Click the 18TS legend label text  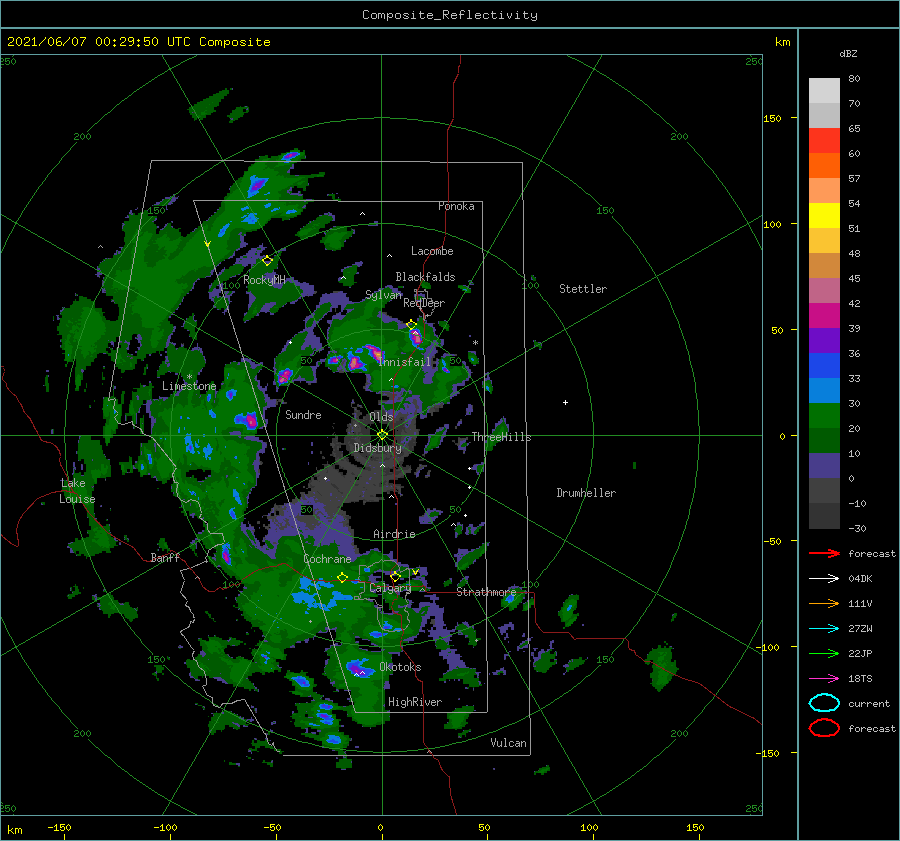pyautogui.click(x=860, y=679)
